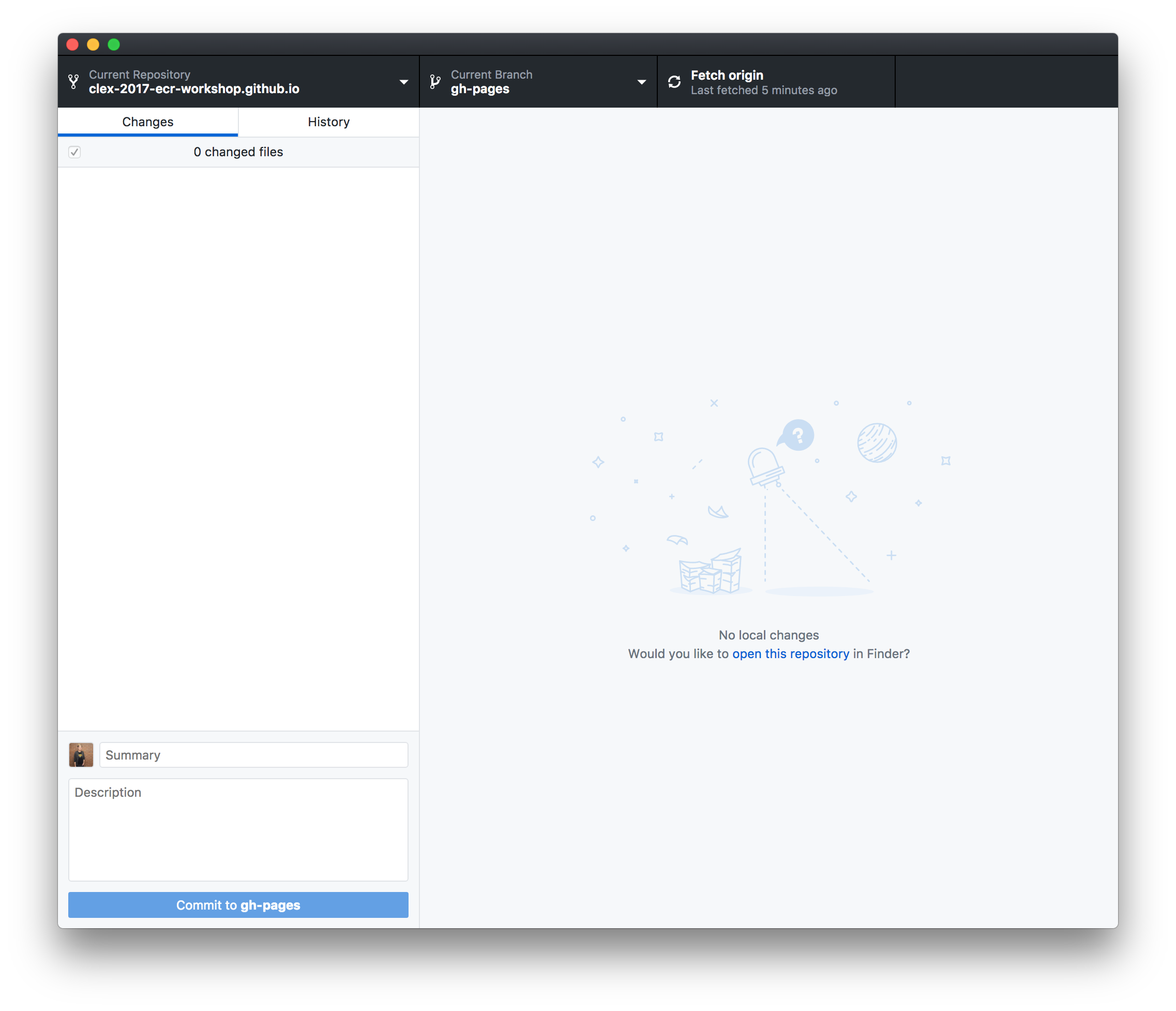Click inside the Description text area
The image size is (1176, 1011).
click(x=238, y=829)
